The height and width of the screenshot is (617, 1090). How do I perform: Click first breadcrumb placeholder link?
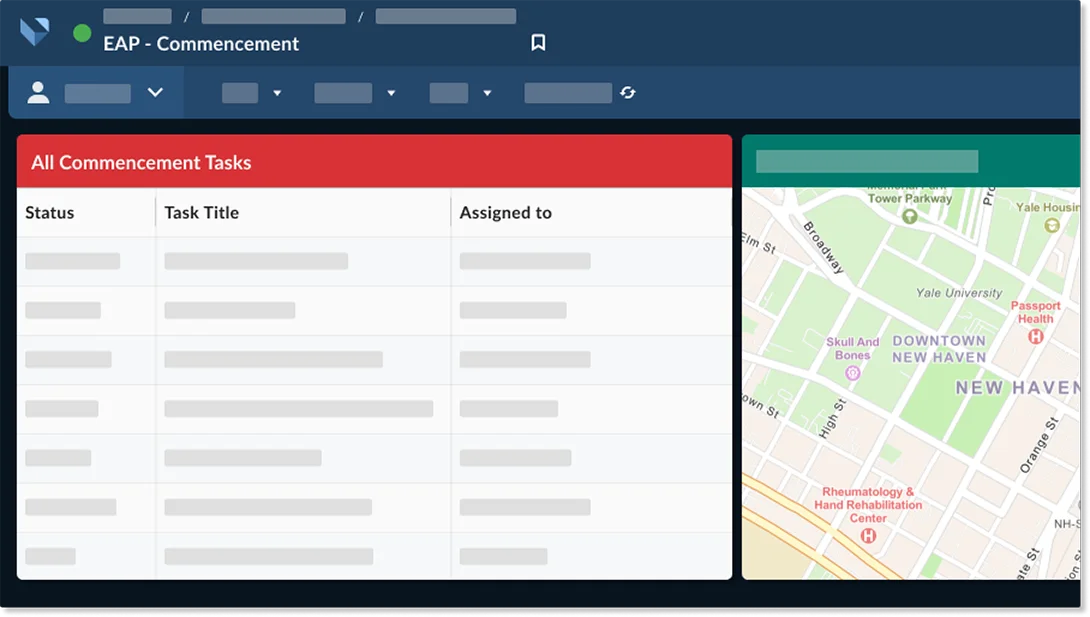138,16
